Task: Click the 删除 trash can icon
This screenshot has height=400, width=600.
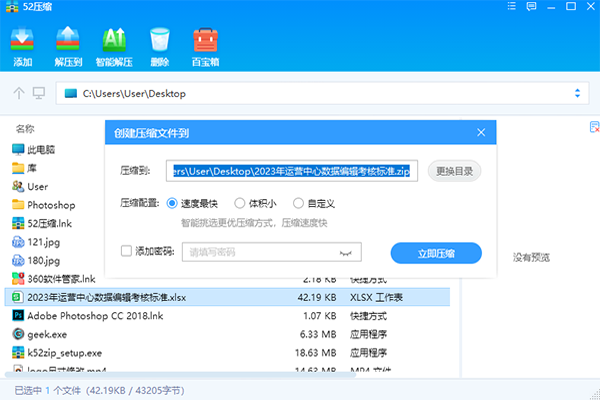Action: point(159,45)
